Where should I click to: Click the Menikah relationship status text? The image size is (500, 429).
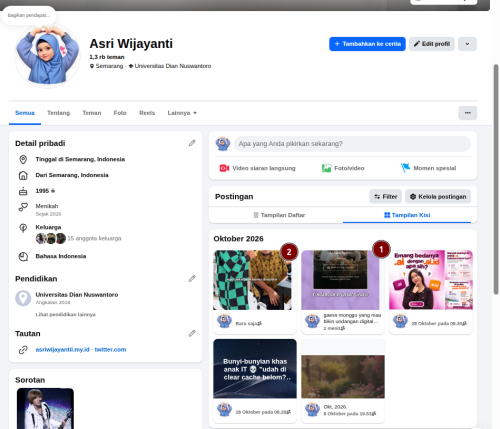[x=47, y=206]
